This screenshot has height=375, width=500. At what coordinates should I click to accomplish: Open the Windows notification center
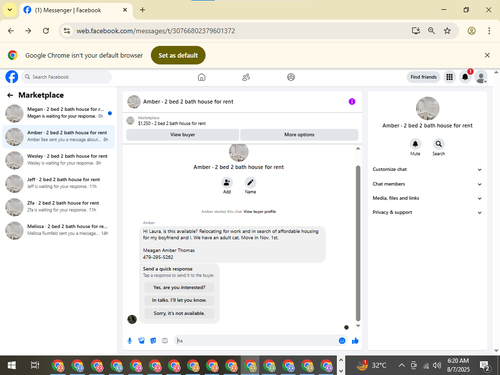484,366
